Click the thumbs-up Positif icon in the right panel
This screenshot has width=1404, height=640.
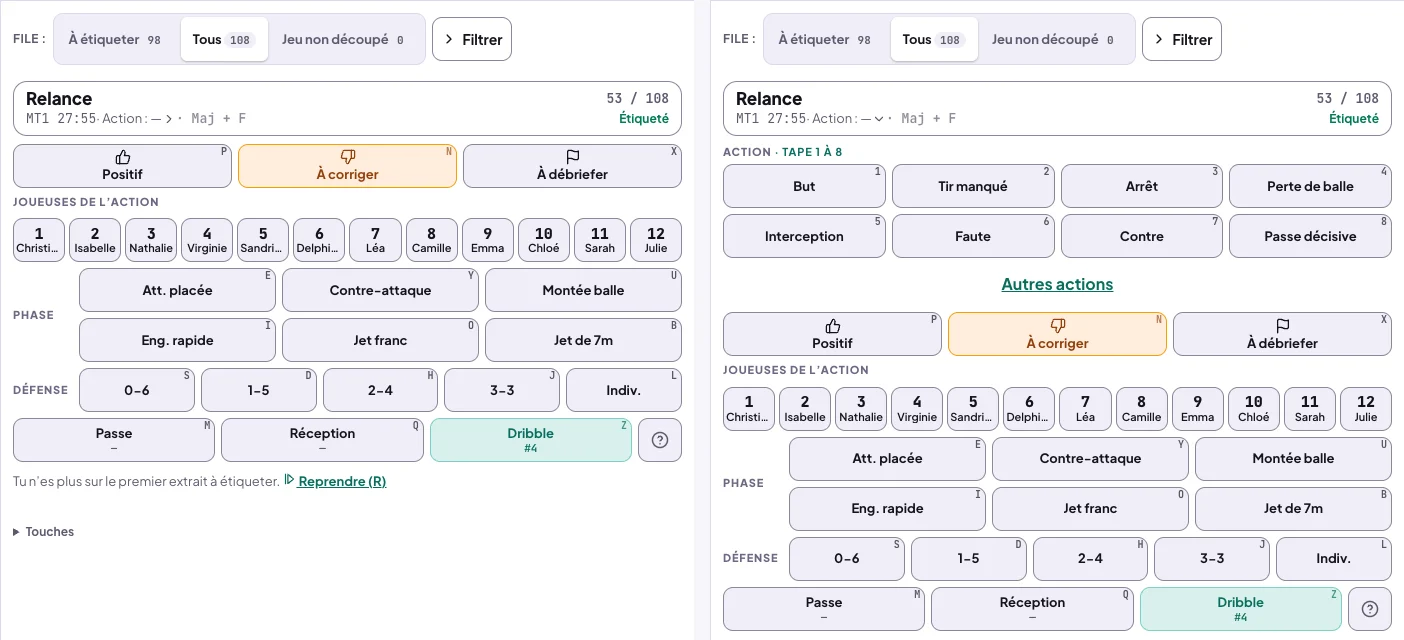click(x=833, y=326)
